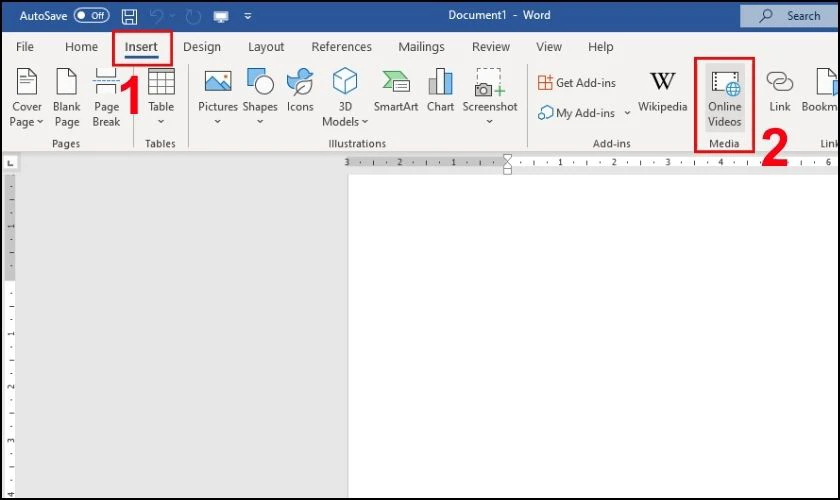
Task: Open the Review tab
Action: (x=491, y=47)
